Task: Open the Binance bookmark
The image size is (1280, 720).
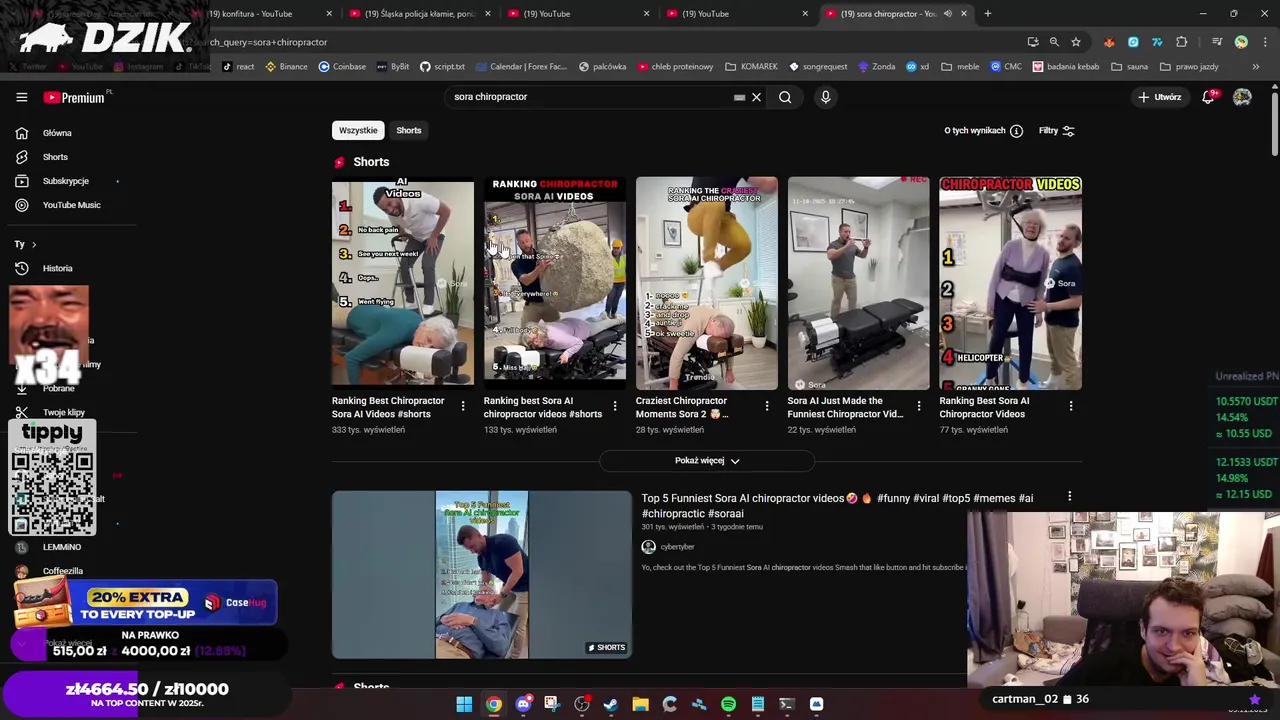Action: pos(286,67)
